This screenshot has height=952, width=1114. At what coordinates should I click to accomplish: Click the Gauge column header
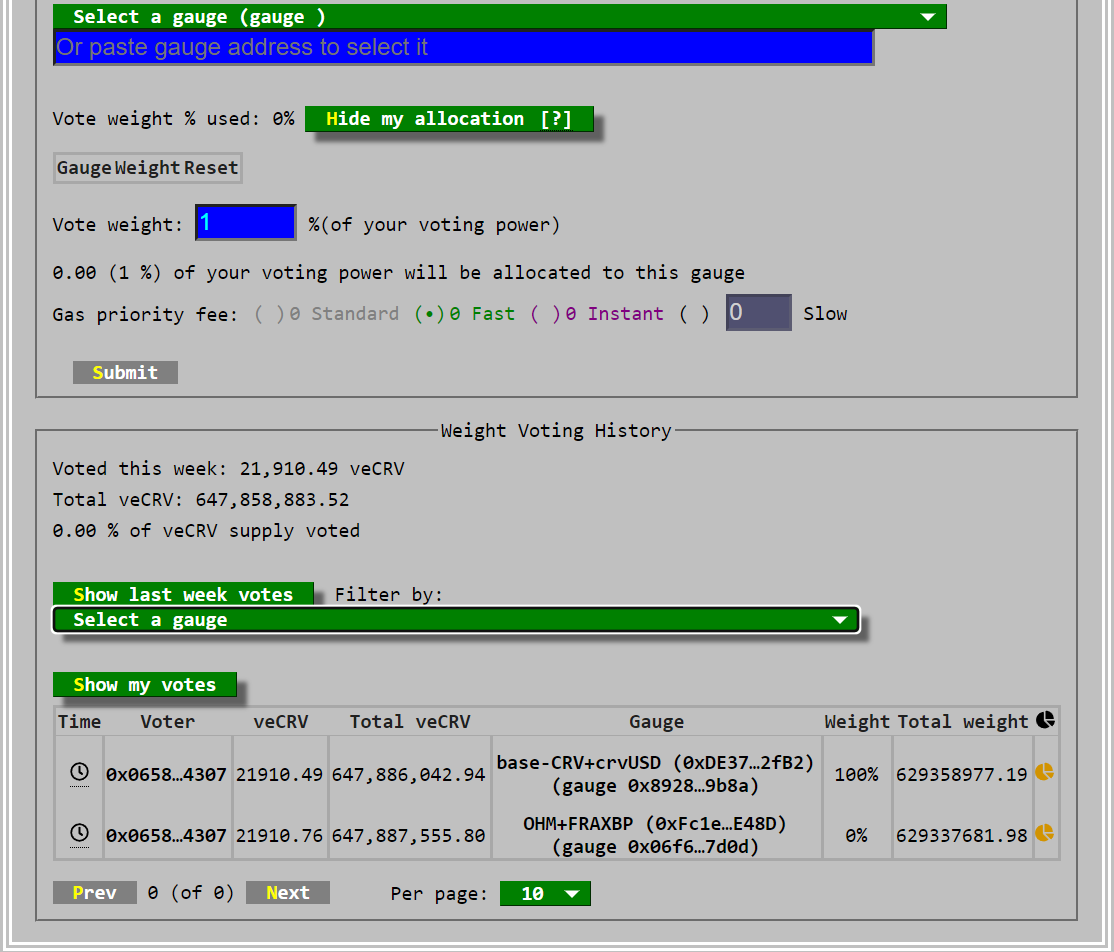(656, 722)
